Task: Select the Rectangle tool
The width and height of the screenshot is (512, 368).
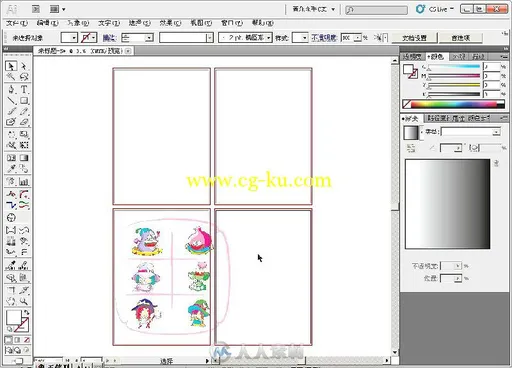Action: coord(24,100)
